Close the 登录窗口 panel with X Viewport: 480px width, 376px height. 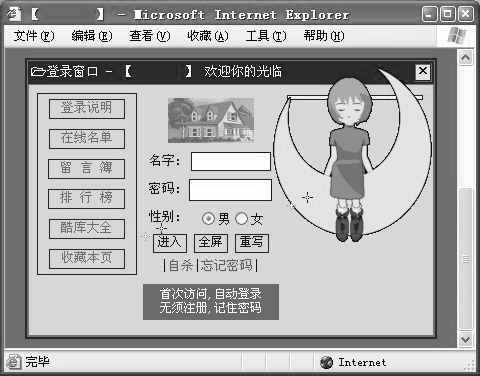point(423,71)
